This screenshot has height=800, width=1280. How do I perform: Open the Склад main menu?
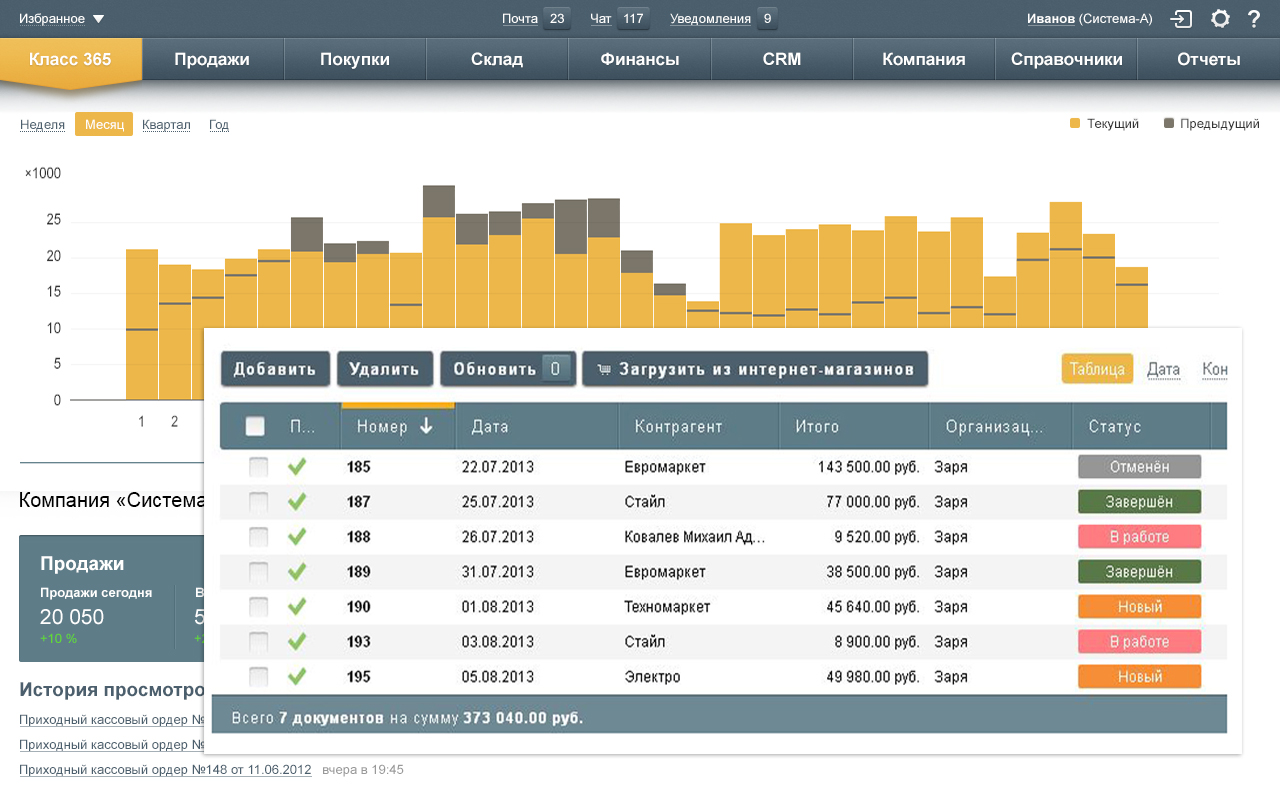(497, 59)
